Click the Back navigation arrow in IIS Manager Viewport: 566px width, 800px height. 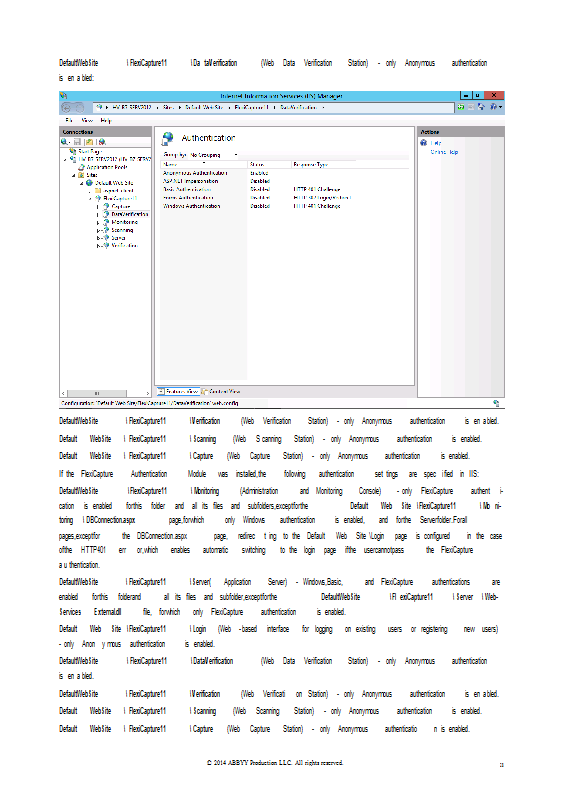[x=66, y=108]
